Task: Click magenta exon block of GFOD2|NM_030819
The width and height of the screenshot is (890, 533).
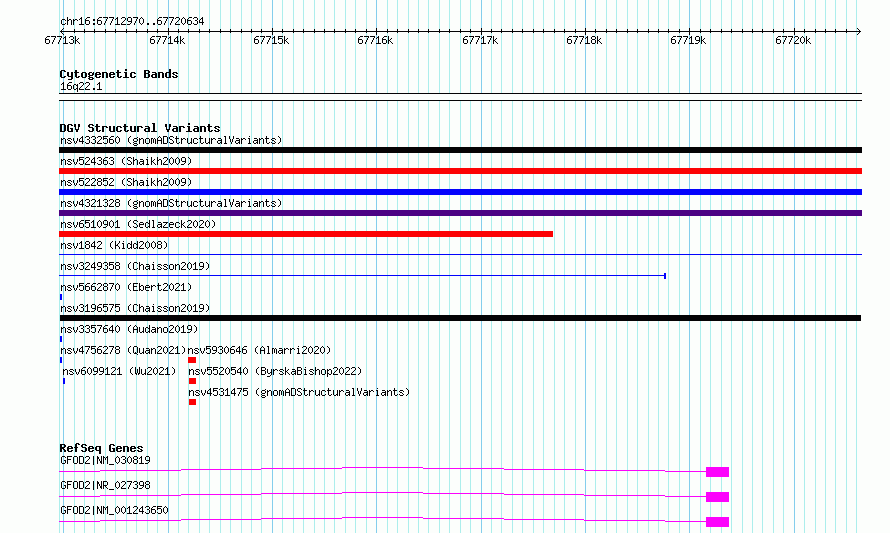Action: [717, 472]
